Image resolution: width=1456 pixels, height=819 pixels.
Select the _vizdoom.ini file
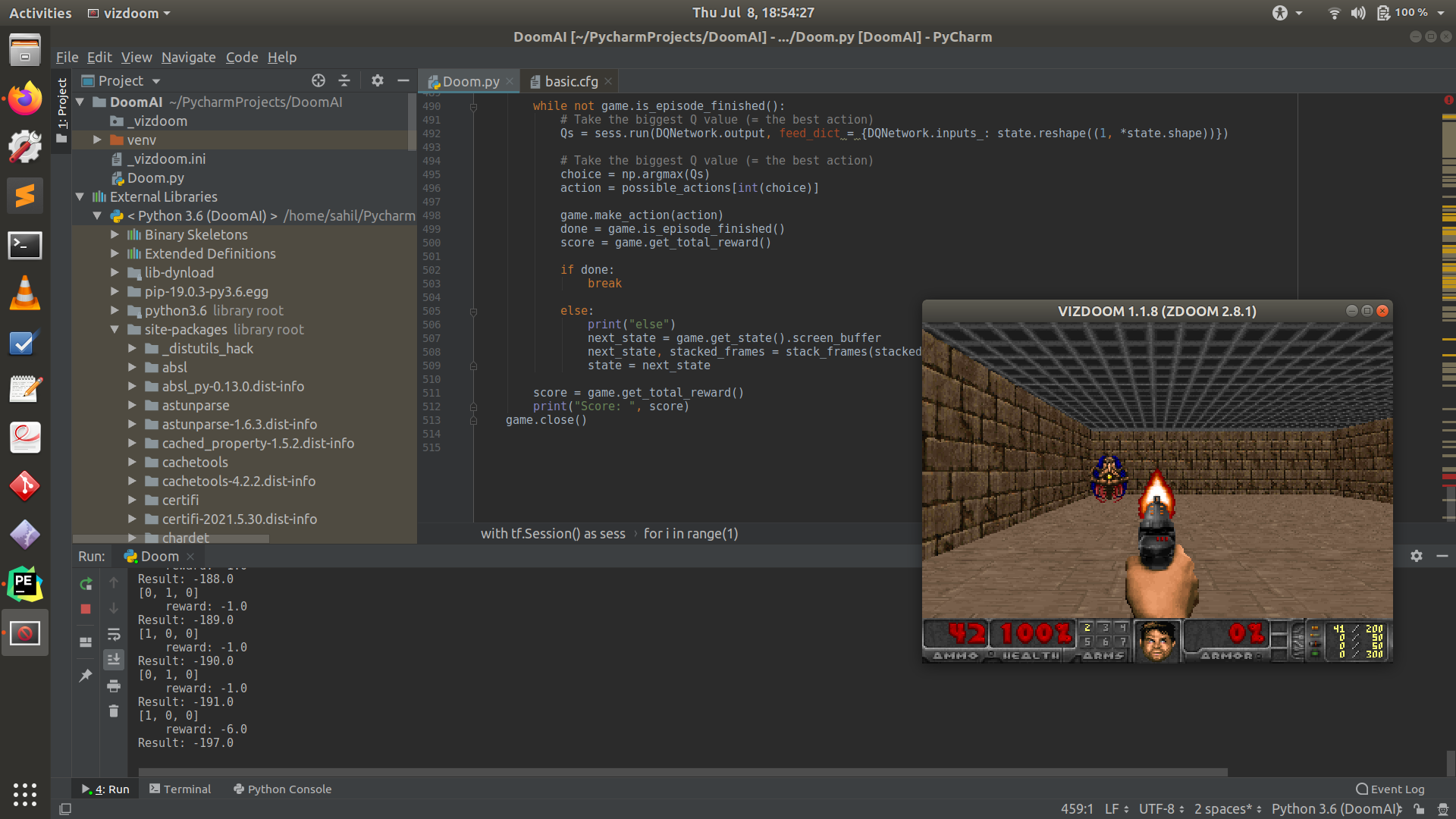click(167, 158)
